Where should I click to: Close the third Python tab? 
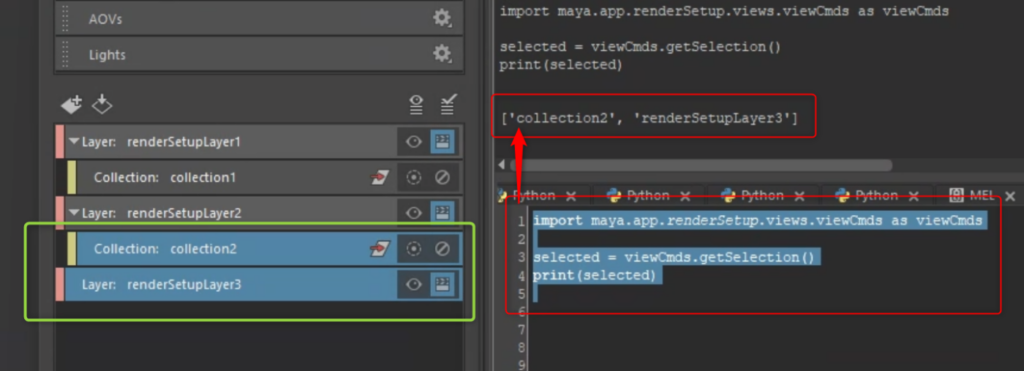click(x=799, y=196)
